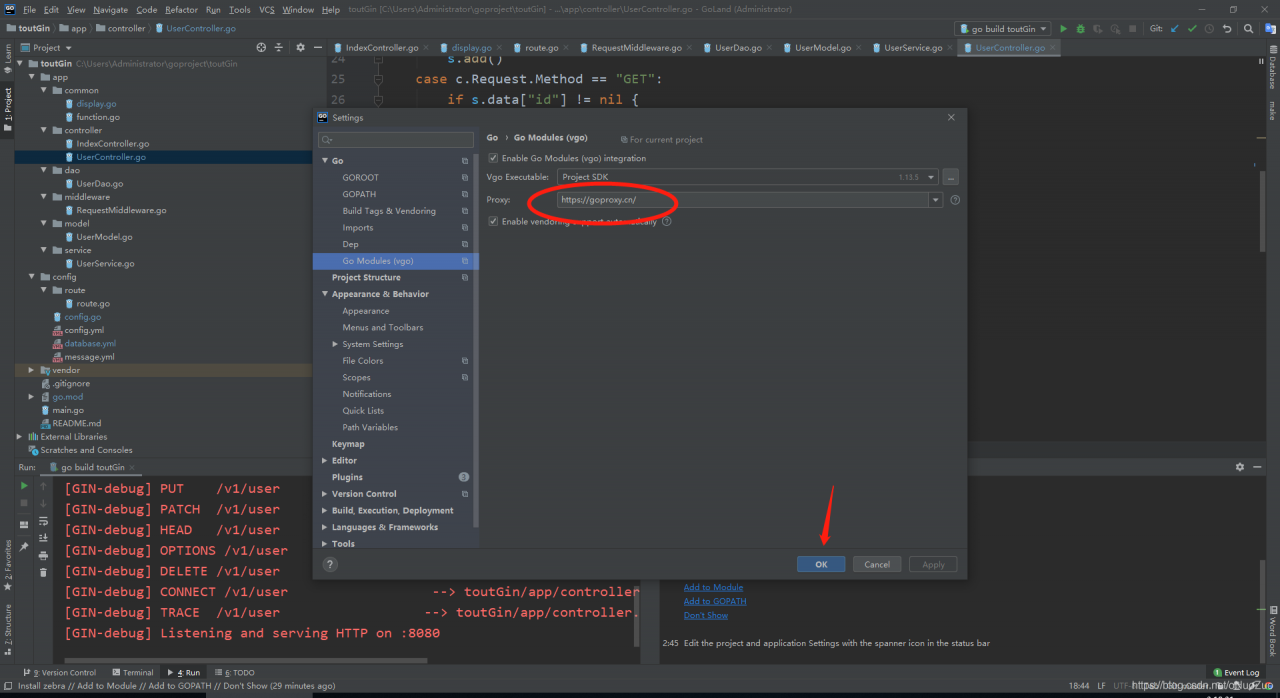Pin the Run tab
Image resolution: width=1280 pixels, height=698 pixels.
click(x=24, y=546)
